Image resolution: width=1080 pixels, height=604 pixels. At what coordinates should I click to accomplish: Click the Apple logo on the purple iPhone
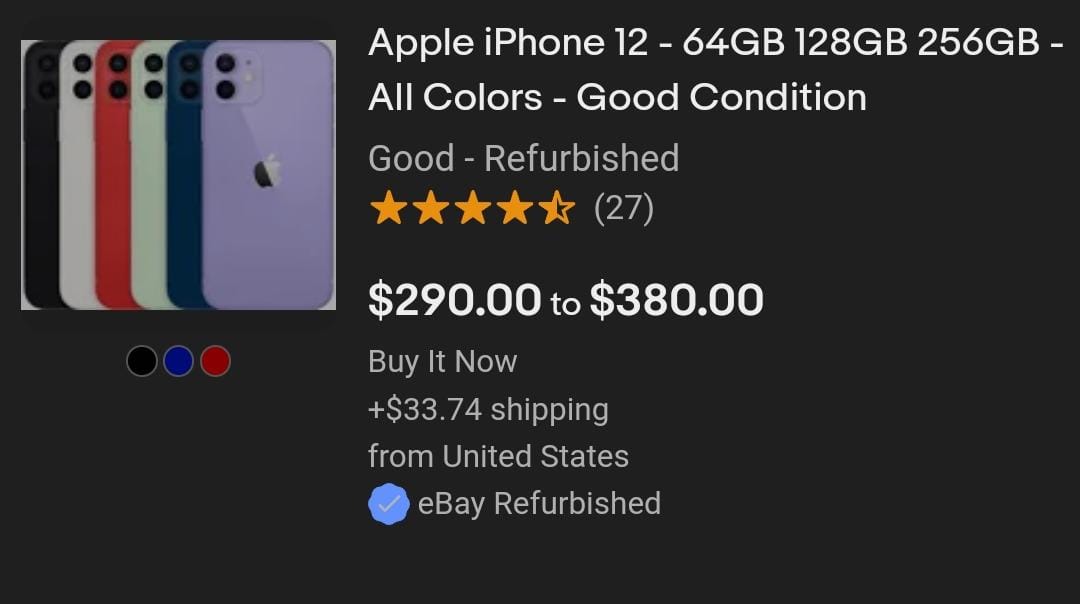coord(265,172)
